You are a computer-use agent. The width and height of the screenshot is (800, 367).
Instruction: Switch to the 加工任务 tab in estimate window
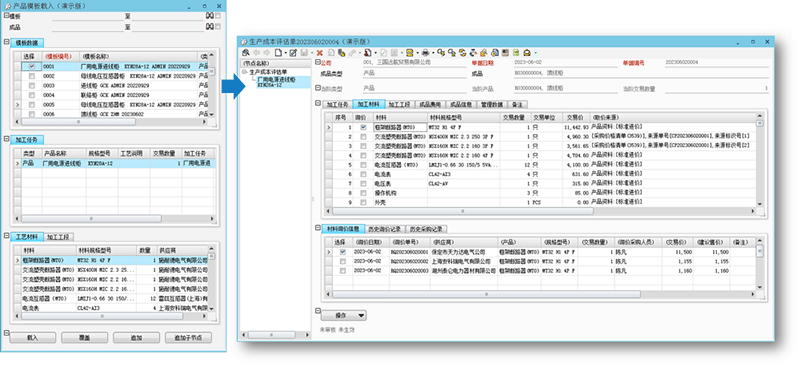click(x=337, y=105)
